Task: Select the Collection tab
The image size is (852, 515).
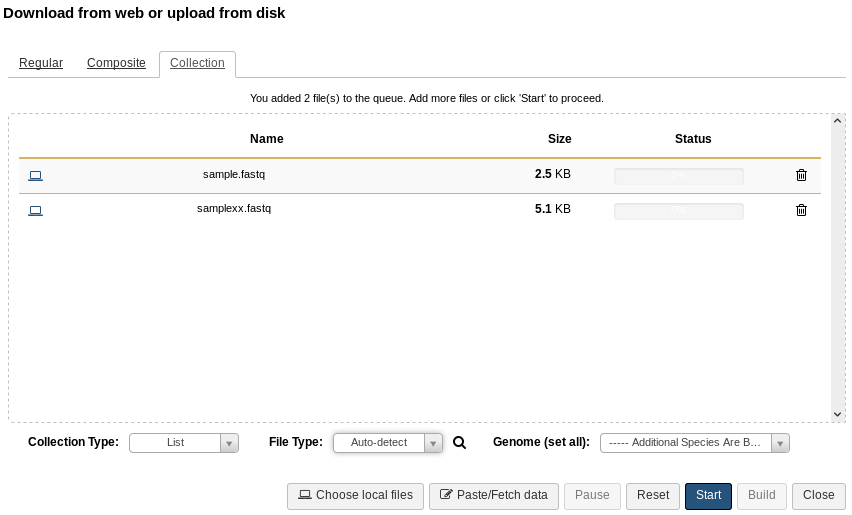Action: [x=197, y=63]
